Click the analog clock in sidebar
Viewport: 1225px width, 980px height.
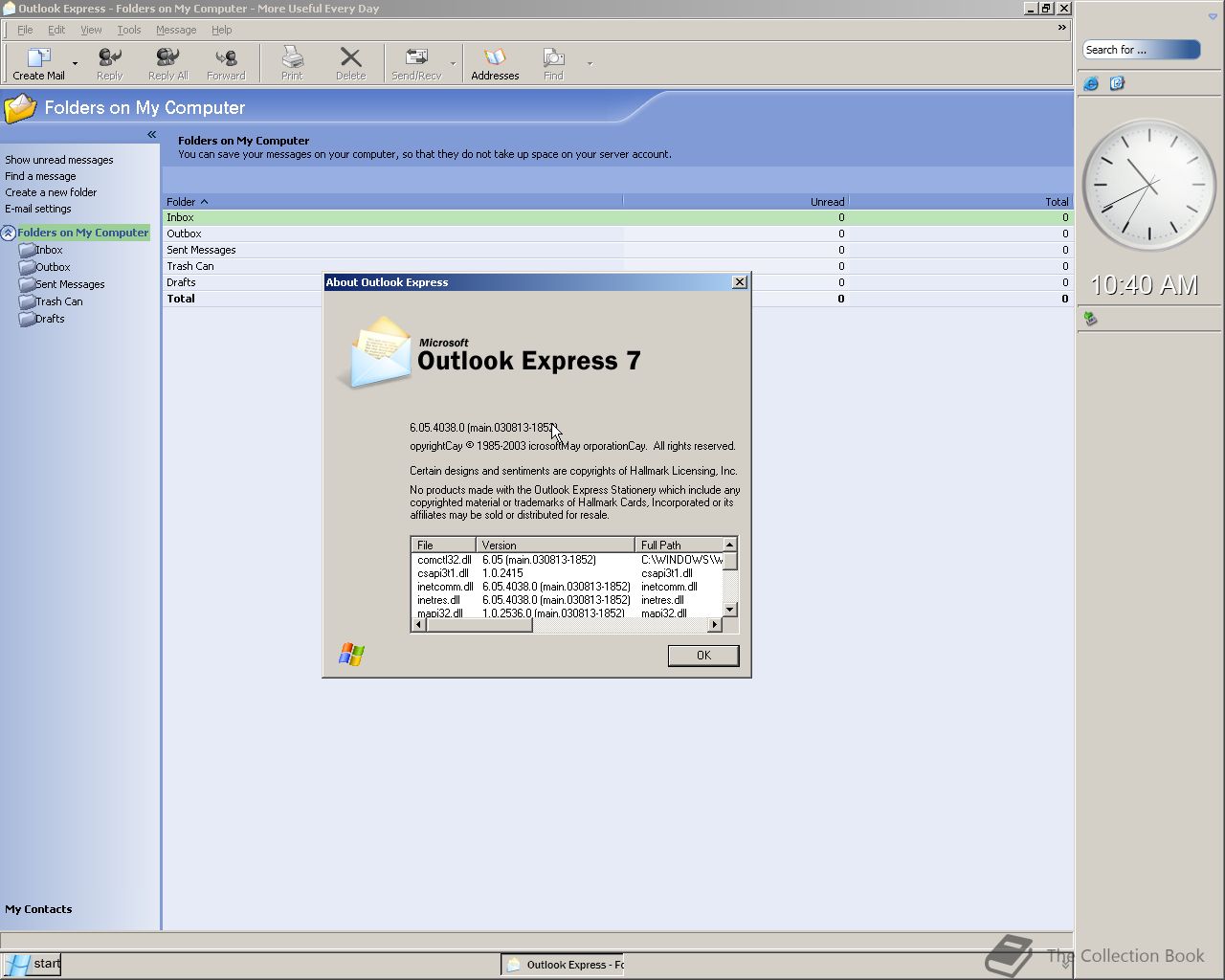1148,185
